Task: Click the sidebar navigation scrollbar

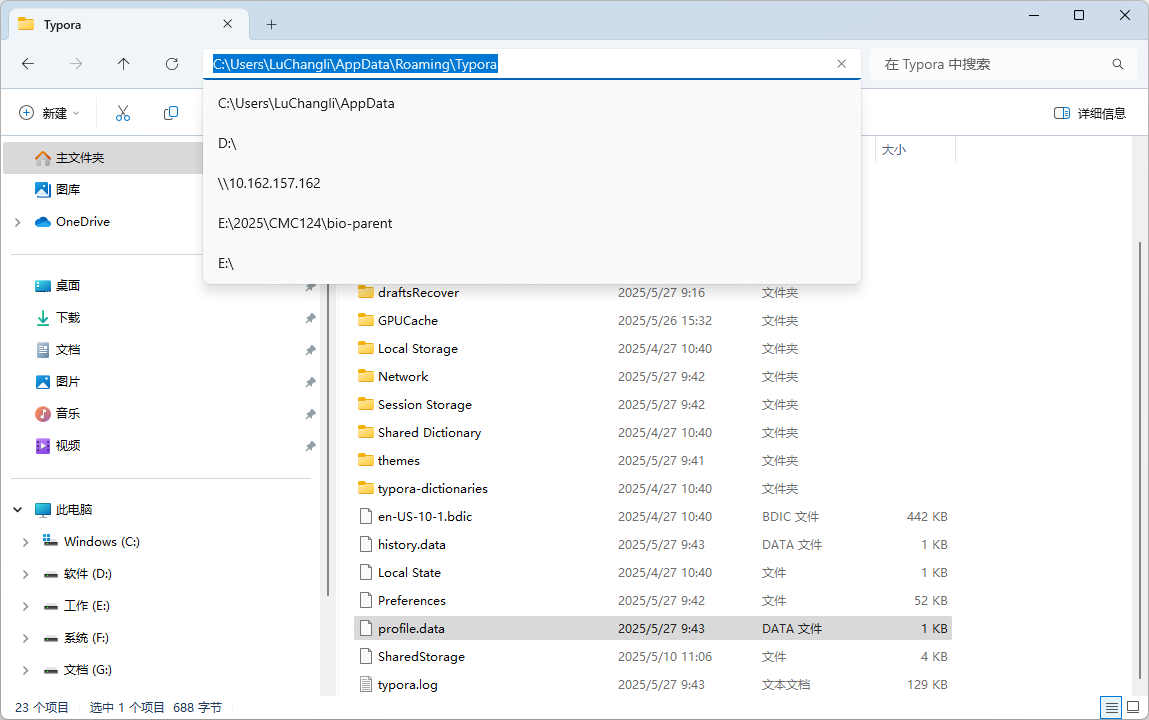Action: coord(328,439)
